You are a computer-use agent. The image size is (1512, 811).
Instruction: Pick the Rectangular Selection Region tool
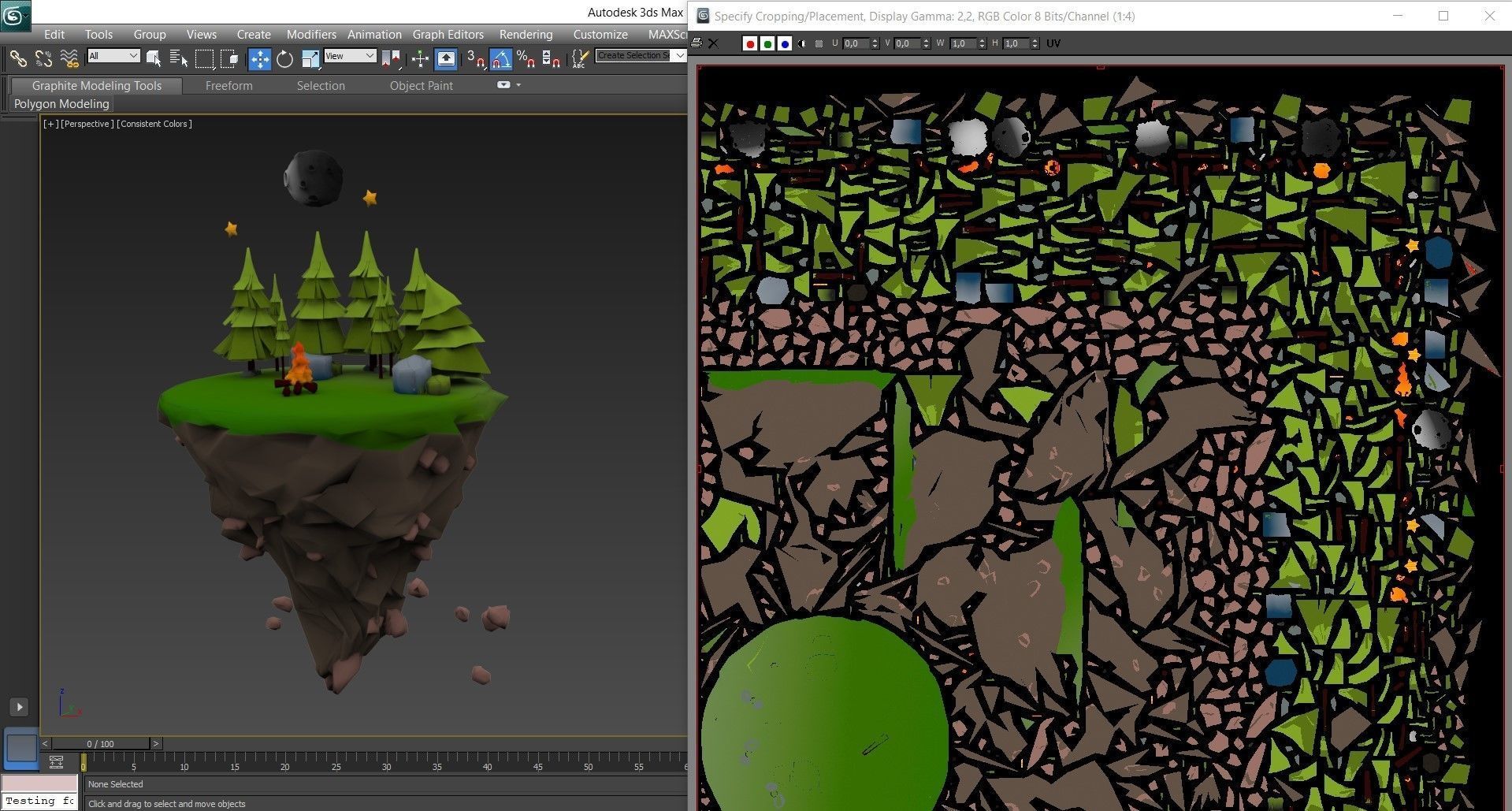pos(204,58)
